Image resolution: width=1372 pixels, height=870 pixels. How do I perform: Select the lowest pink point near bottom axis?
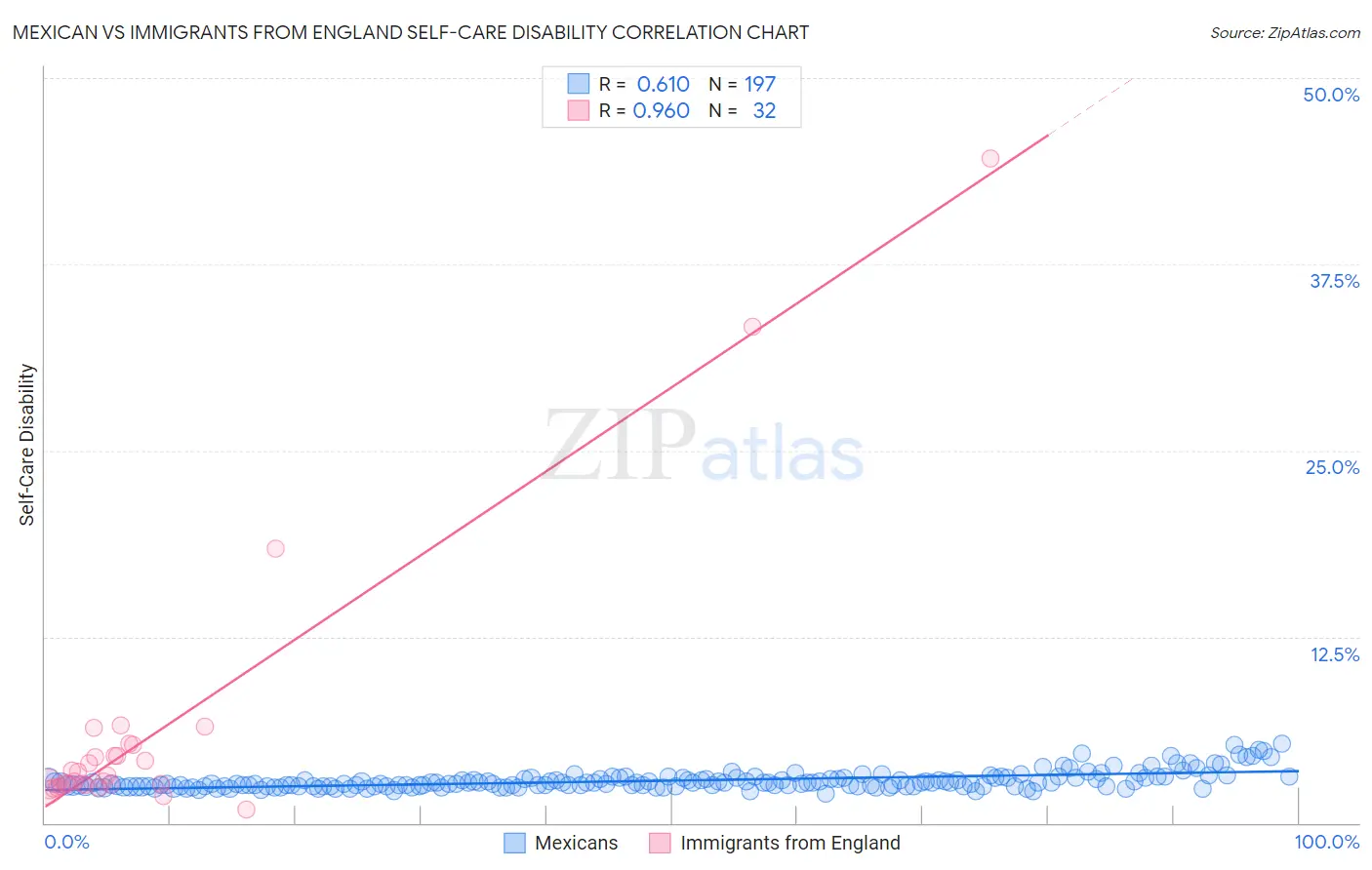click(246, 810)
